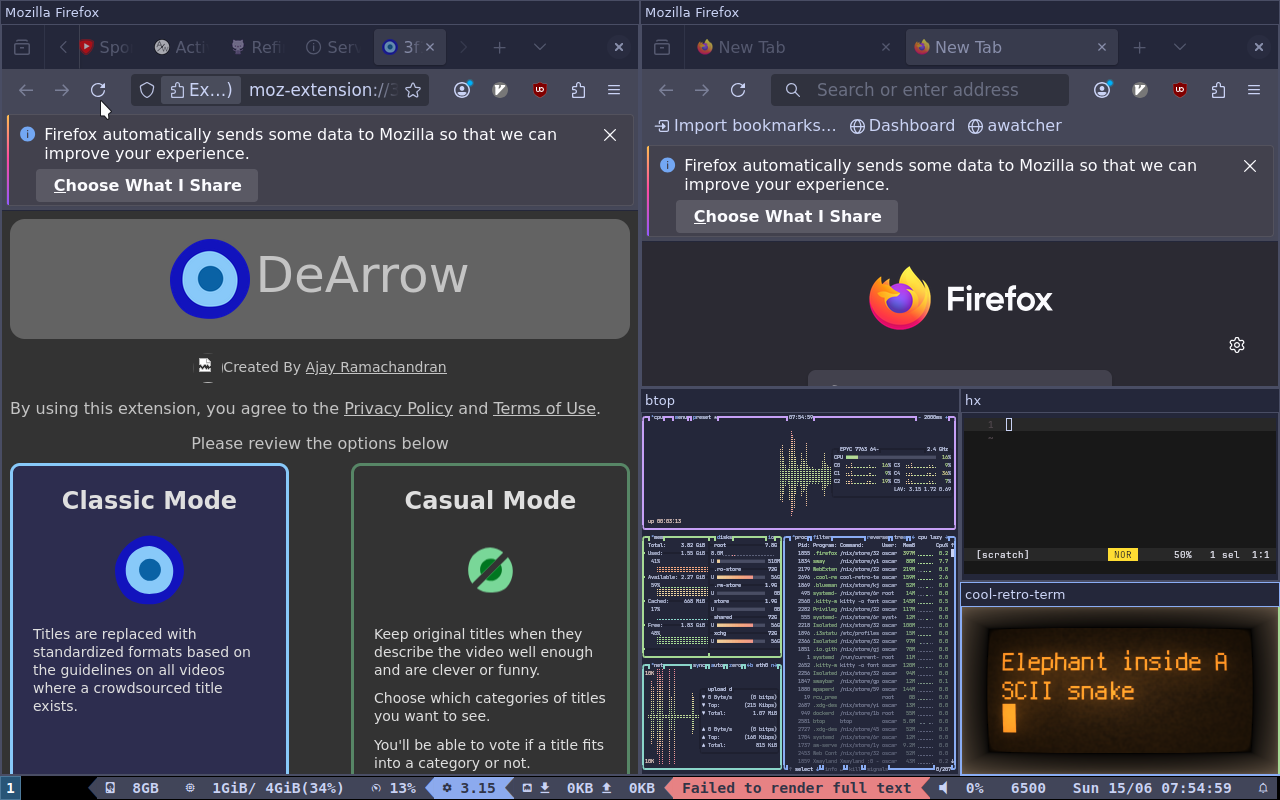Click workspace 1 indicator in status bar

(10, 788)
